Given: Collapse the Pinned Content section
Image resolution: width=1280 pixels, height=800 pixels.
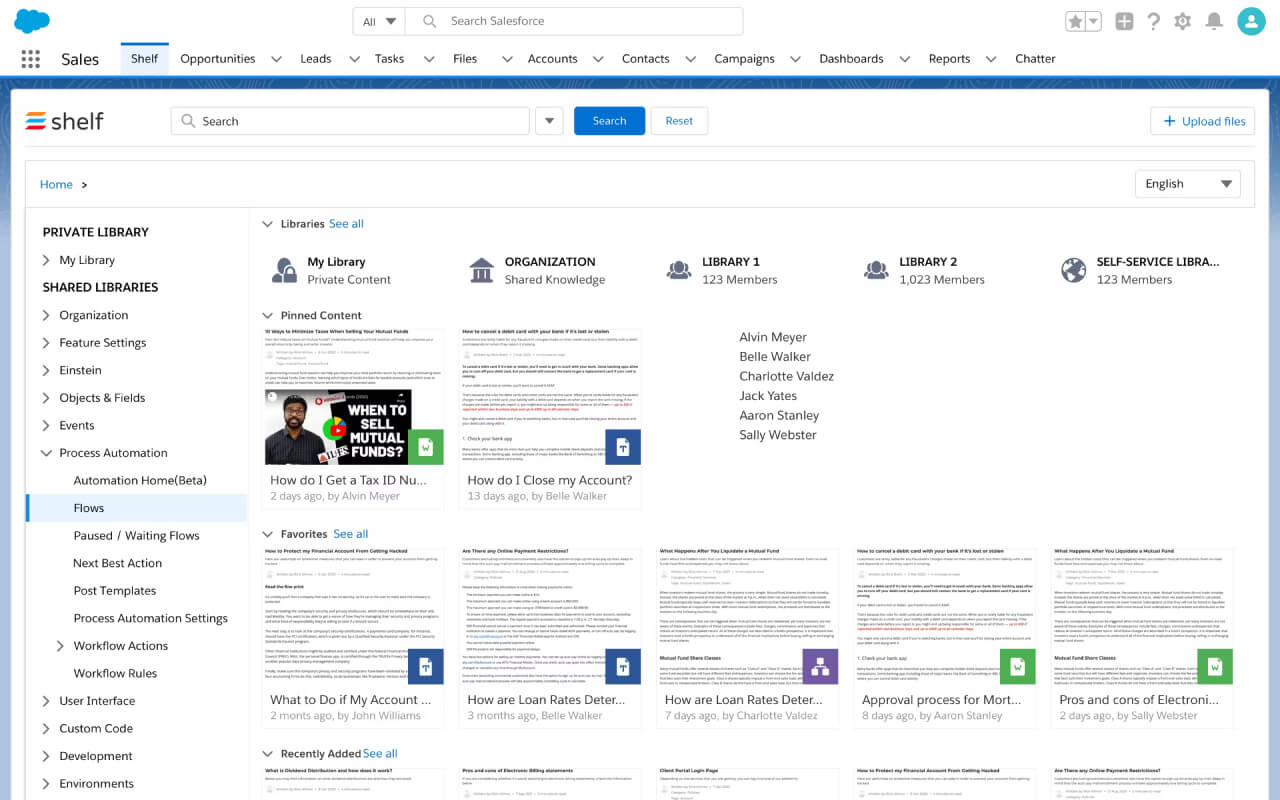Looking at the screenshot, I should (x=267, y=316).
